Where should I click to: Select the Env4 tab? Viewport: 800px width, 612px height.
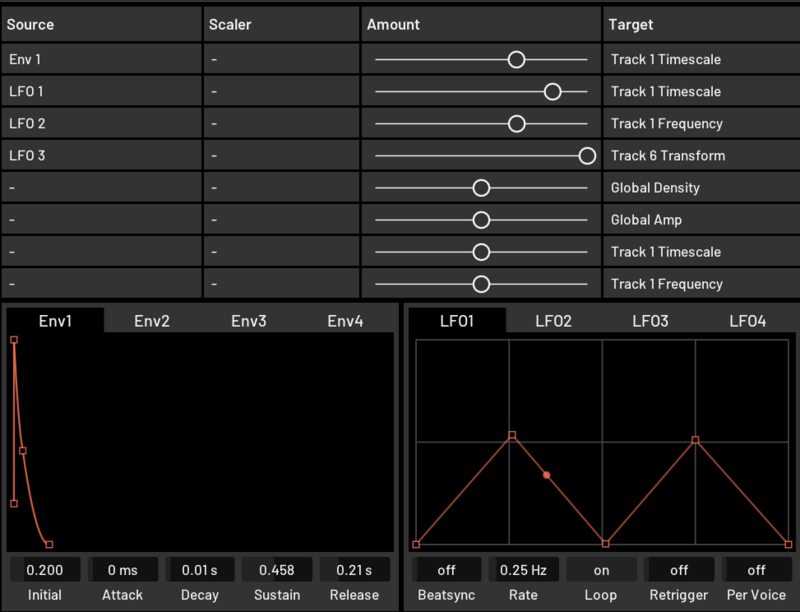(x=345, y=321)
